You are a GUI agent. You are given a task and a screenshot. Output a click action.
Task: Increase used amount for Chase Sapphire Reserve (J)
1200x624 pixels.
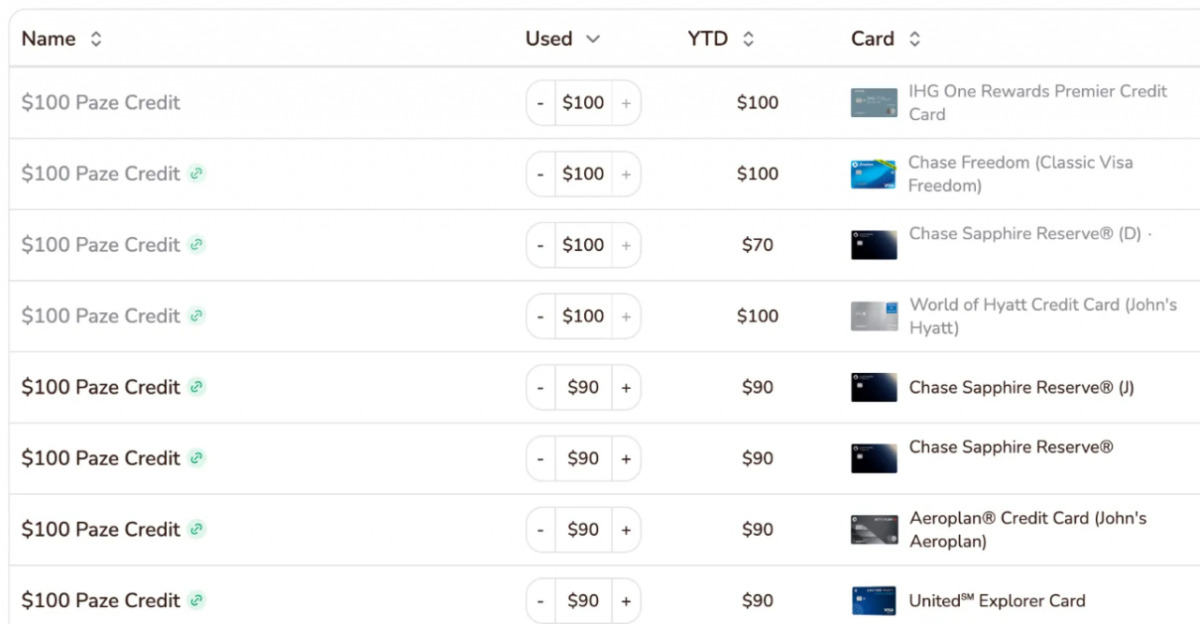[626, 387]
